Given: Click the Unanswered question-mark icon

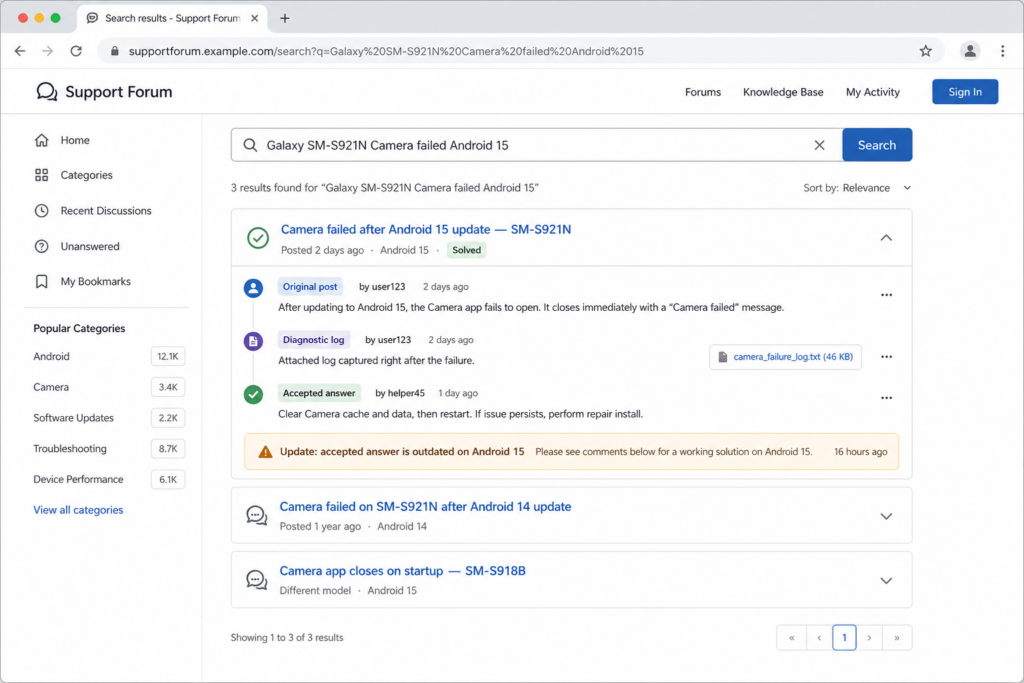Looking at the screenshot, I should pyautogui.click(x=42, y=246).
